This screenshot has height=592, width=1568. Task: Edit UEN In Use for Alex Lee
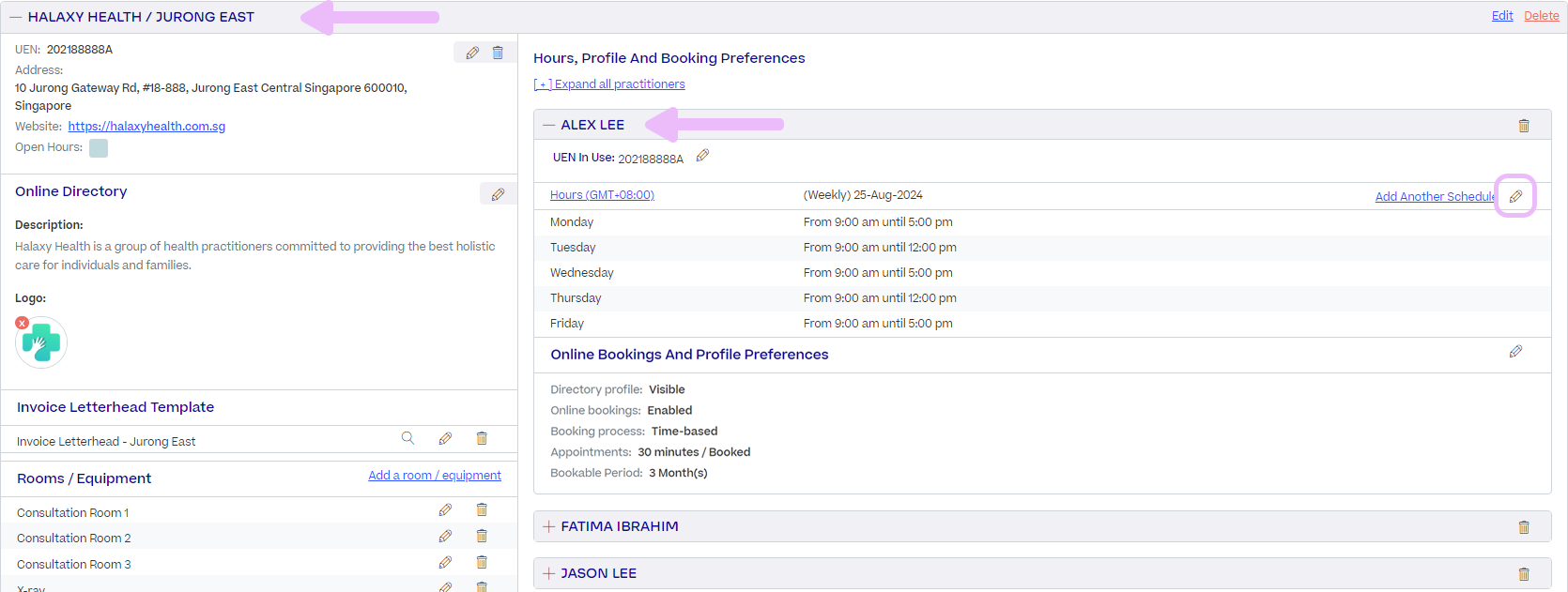pyautogui.click(x=702, y=156)
